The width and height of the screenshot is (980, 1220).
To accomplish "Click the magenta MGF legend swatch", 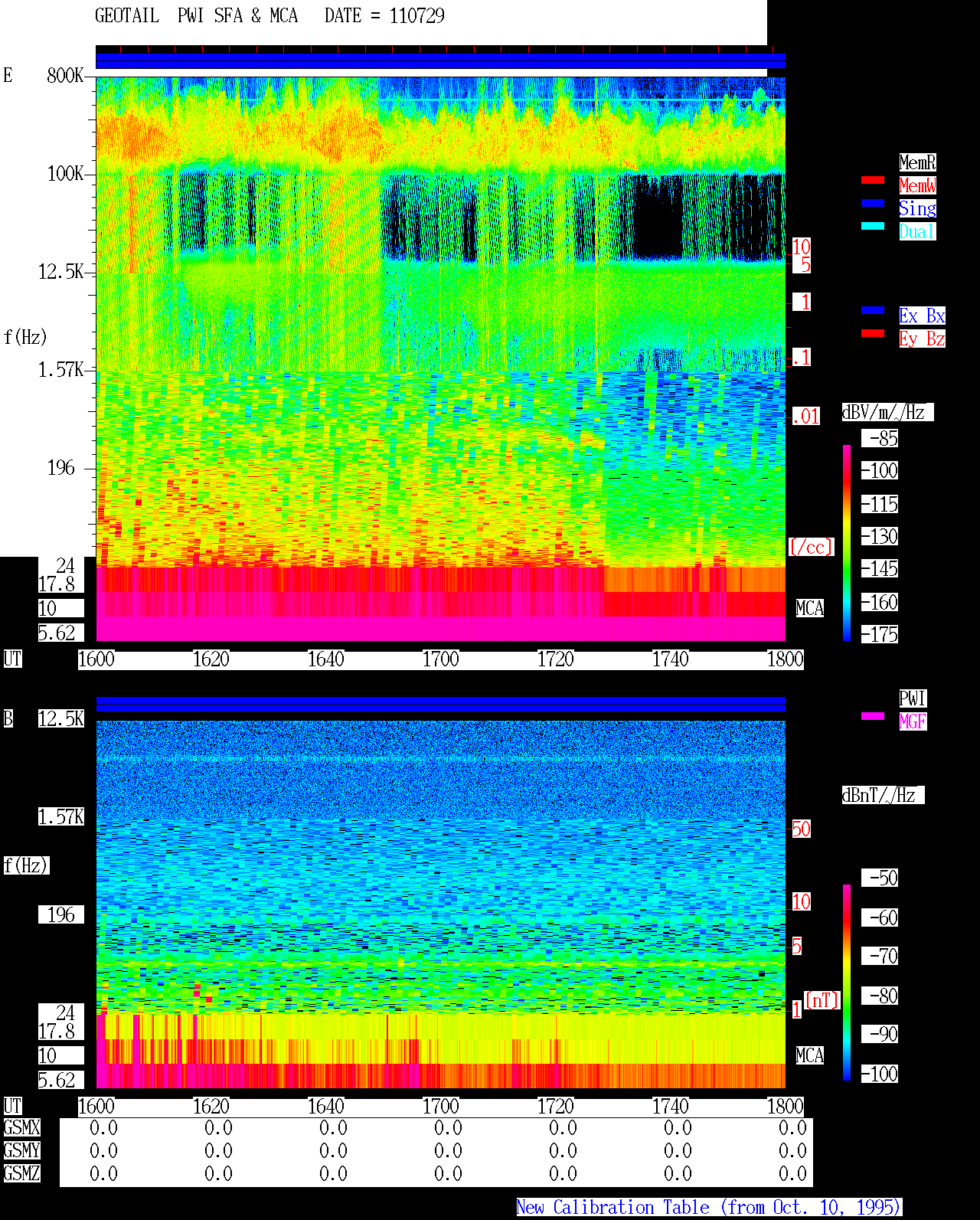I will 873,716.
